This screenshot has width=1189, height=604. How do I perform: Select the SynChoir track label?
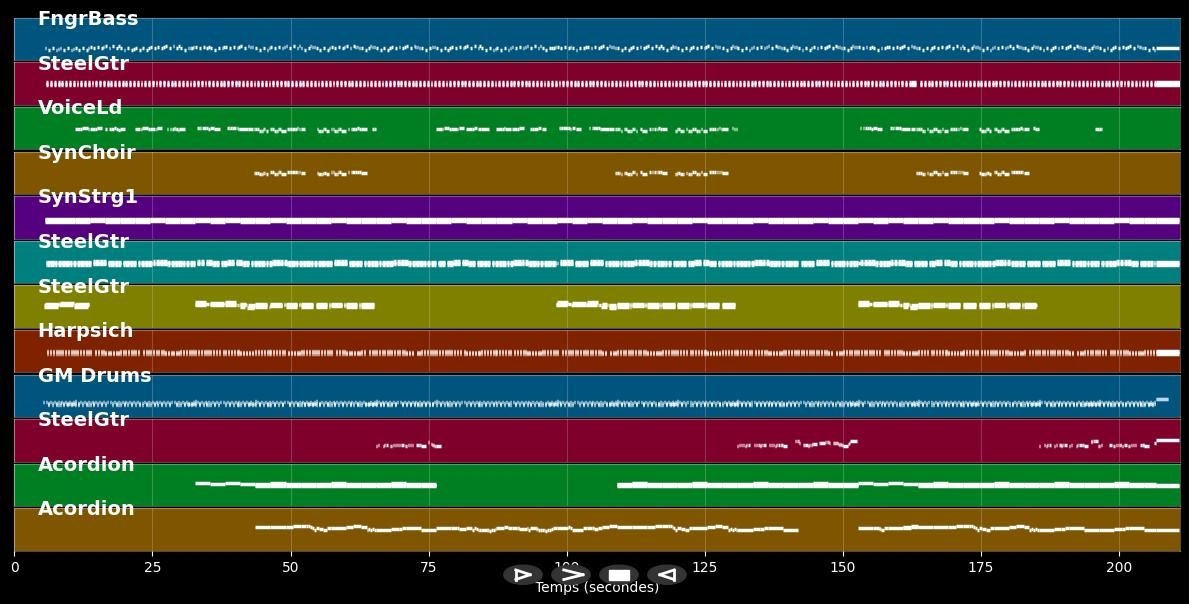87,152
